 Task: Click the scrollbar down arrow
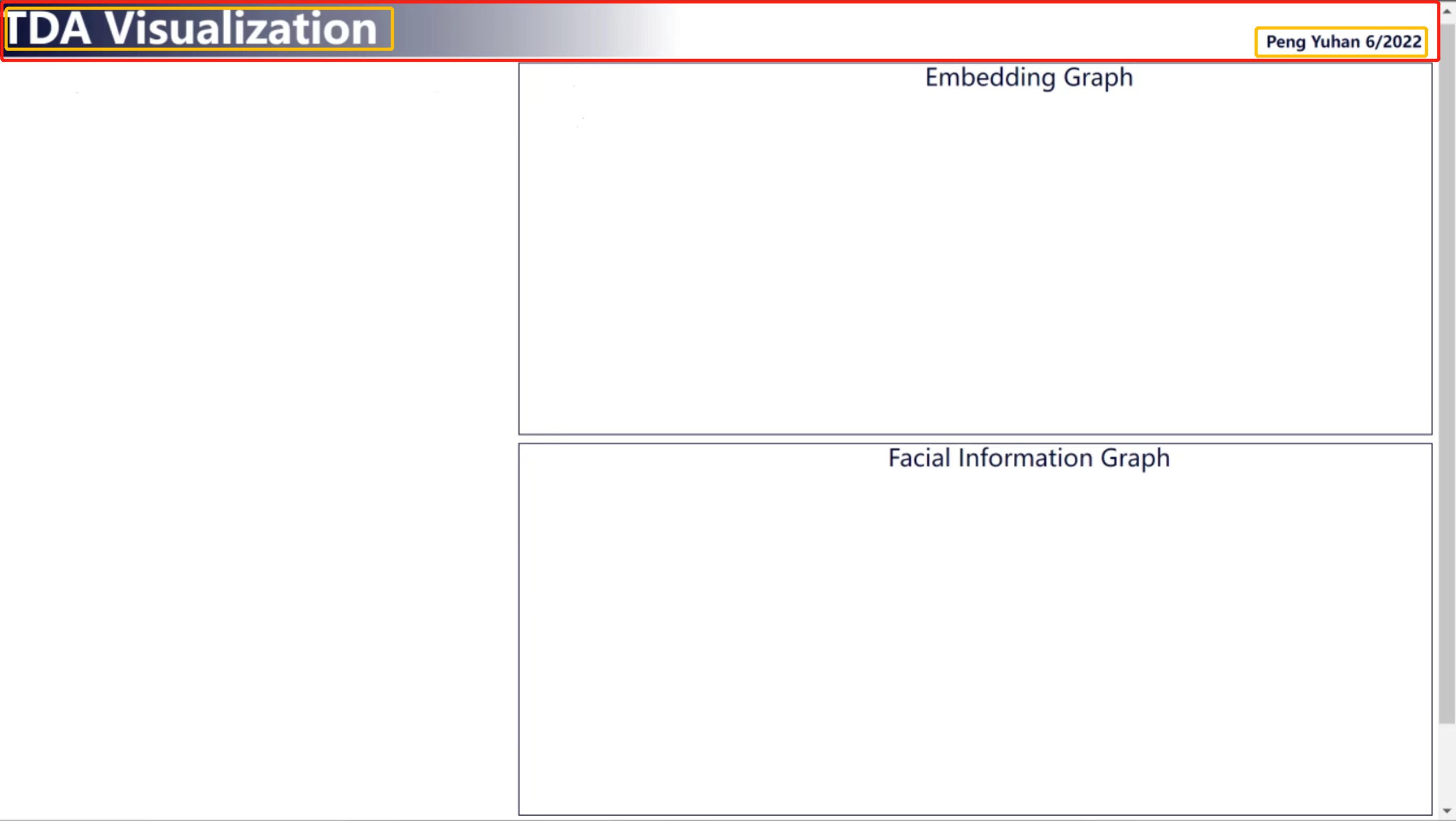coord(1446,811)
